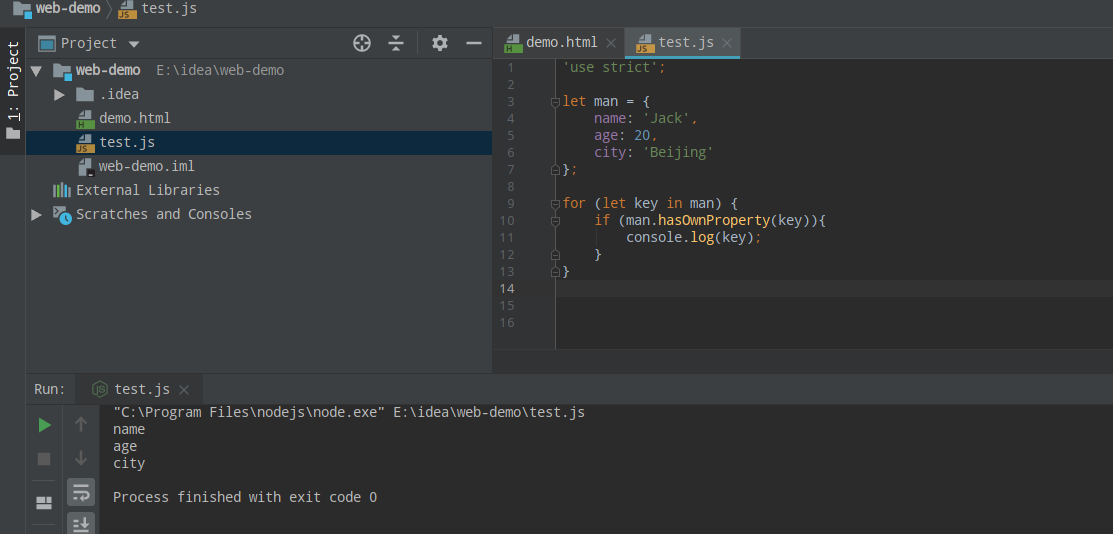Close the test.js editor tab
This screenshot has height=534, width=1113.
[727, 43]
